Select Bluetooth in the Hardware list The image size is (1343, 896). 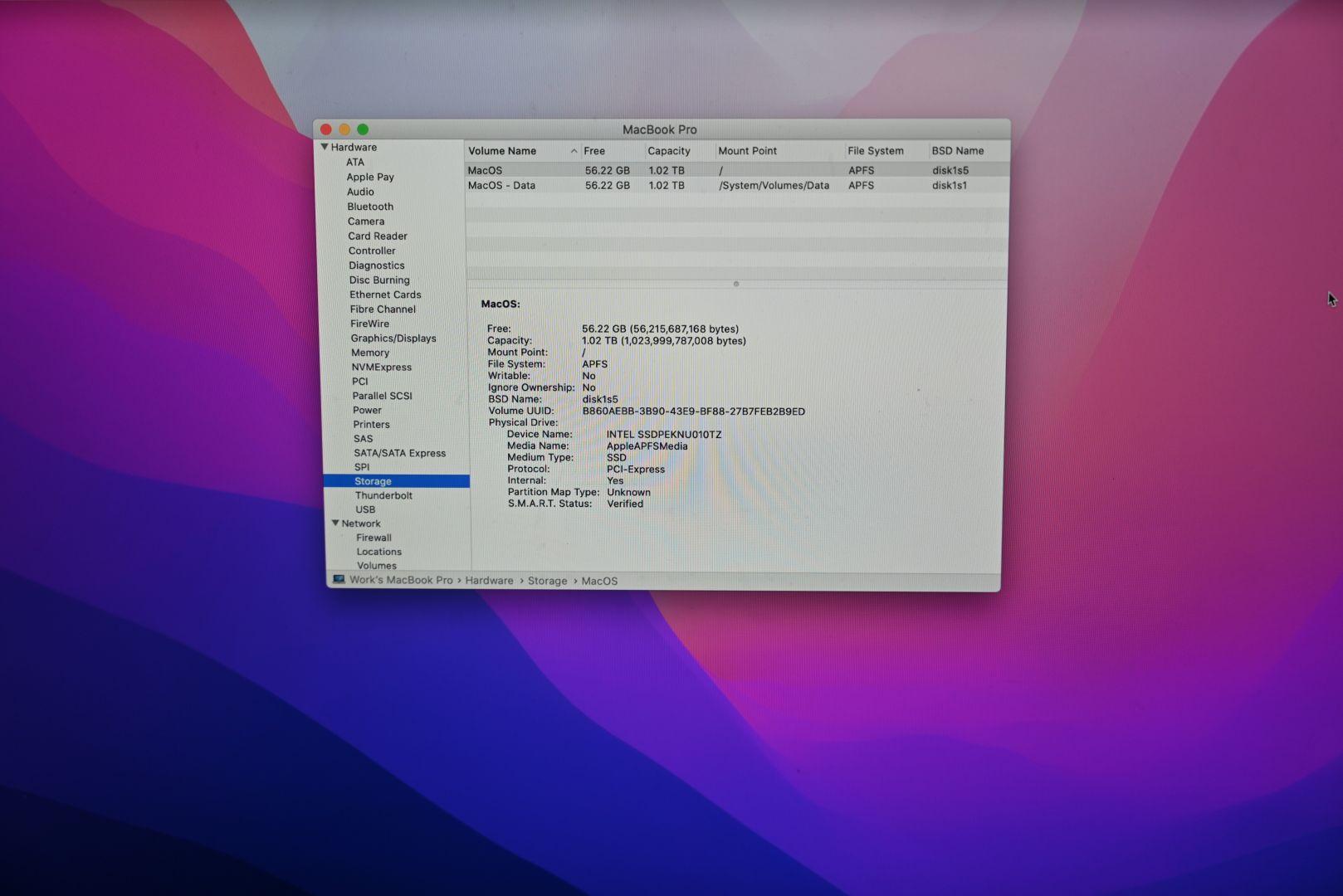(x=370, y=207)
